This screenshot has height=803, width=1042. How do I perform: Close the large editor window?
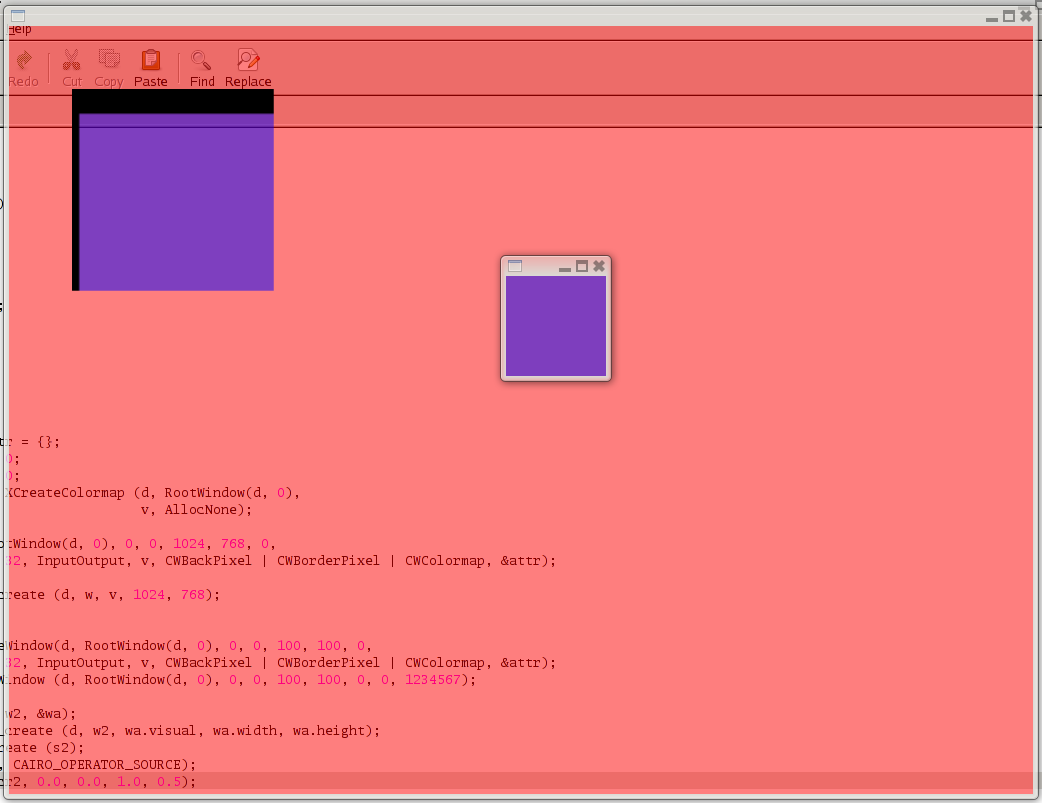click(x=1026, y=16)
